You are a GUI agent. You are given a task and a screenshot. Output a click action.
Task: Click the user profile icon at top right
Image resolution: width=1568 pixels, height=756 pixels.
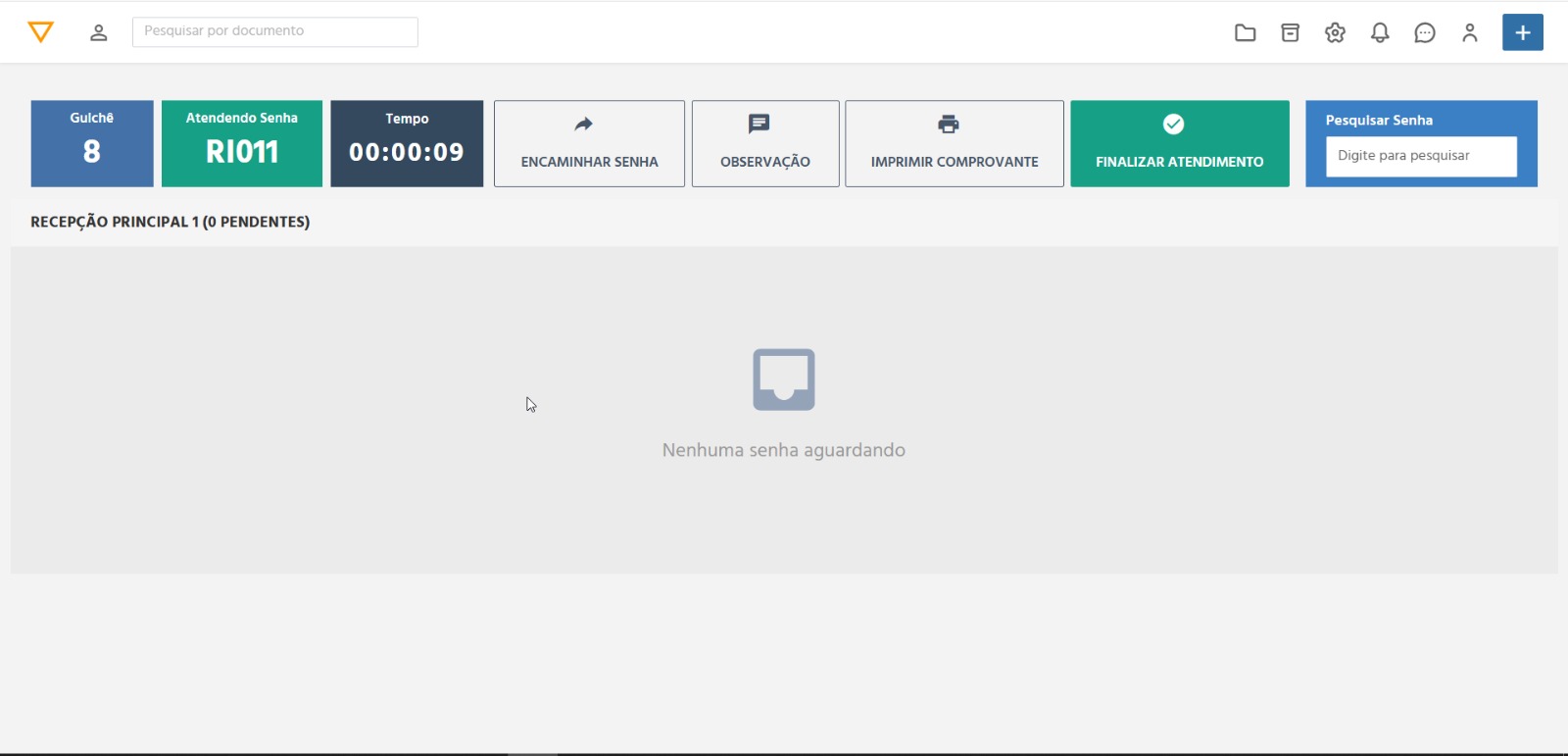point(1469,33)
